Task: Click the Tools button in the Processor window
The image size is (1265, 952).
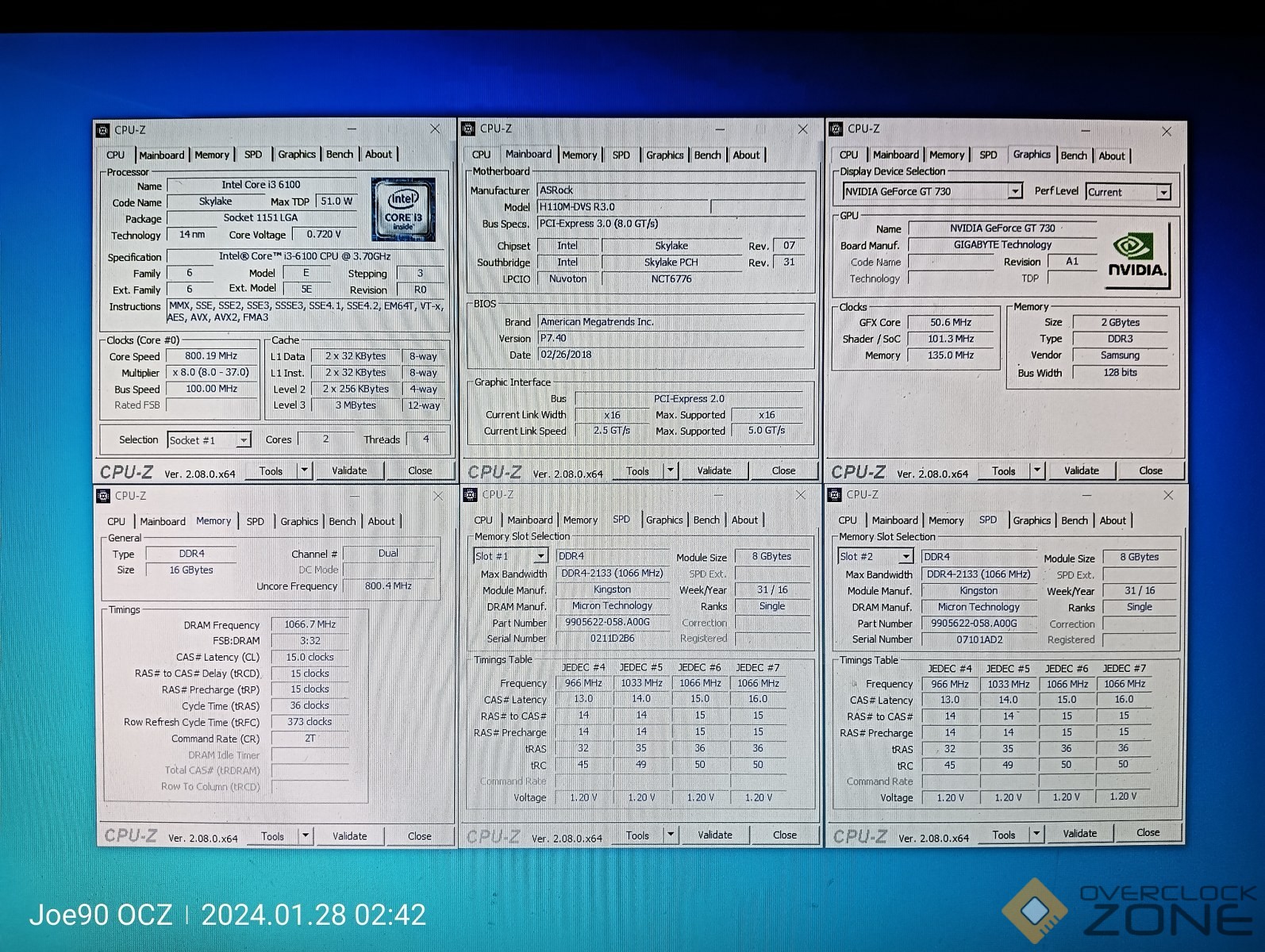Action: pos(271,471)
